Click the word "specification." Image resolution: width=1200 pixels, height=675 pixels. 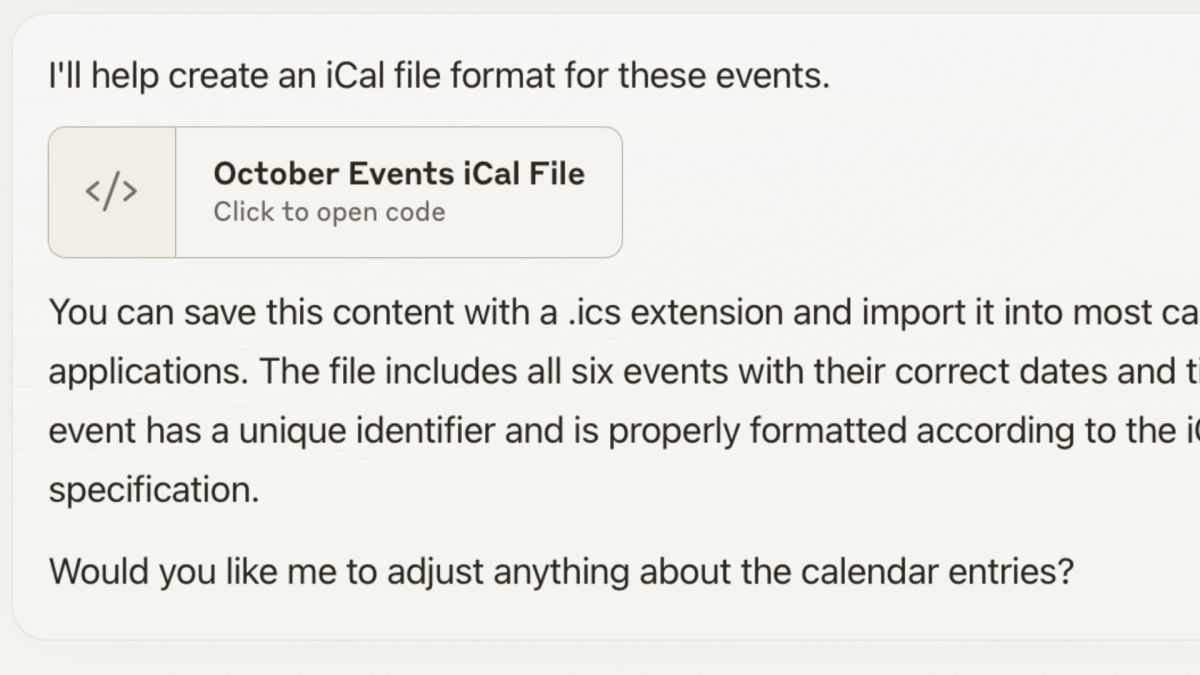point(153,491)
